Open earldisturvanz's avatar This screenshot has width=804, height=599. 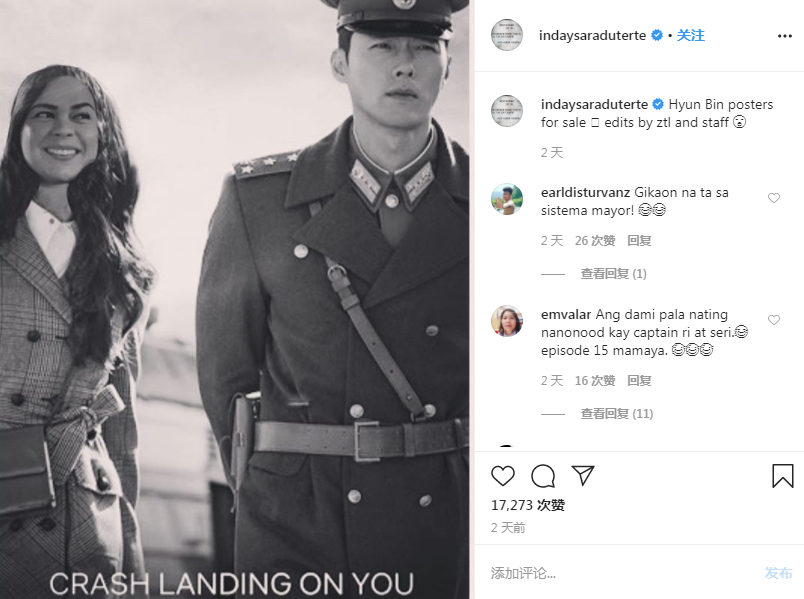pyautogui.click(x=507, y=199)
